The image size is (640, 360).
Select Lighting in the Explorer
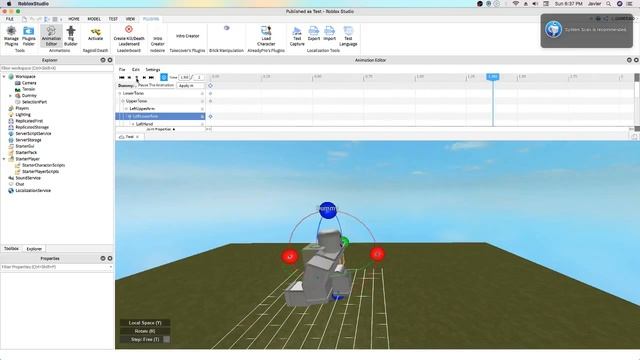(x=23, y=115)
